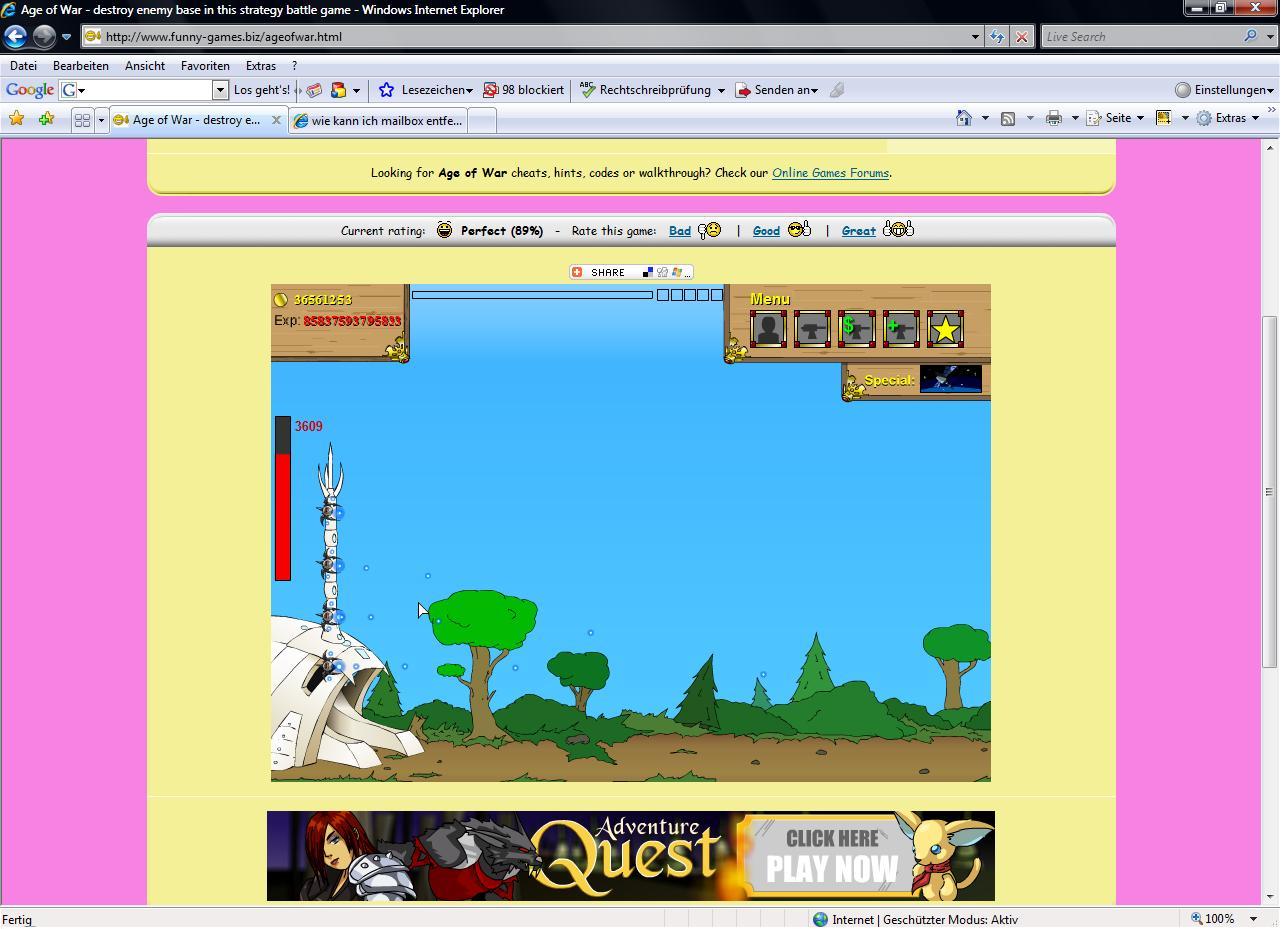
Task: Rate this game Bad
Action: [x=680, y=231]
